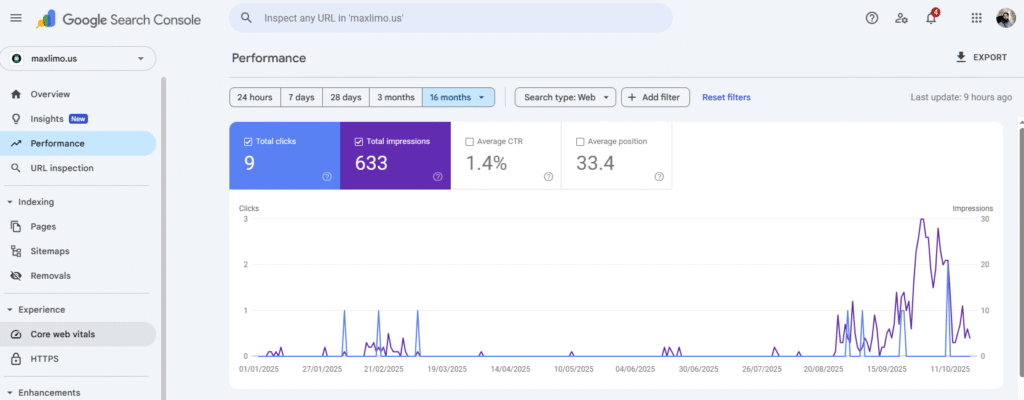Select the 28 days date filter
Viewport: 1024px width, 400px height.
345,97
